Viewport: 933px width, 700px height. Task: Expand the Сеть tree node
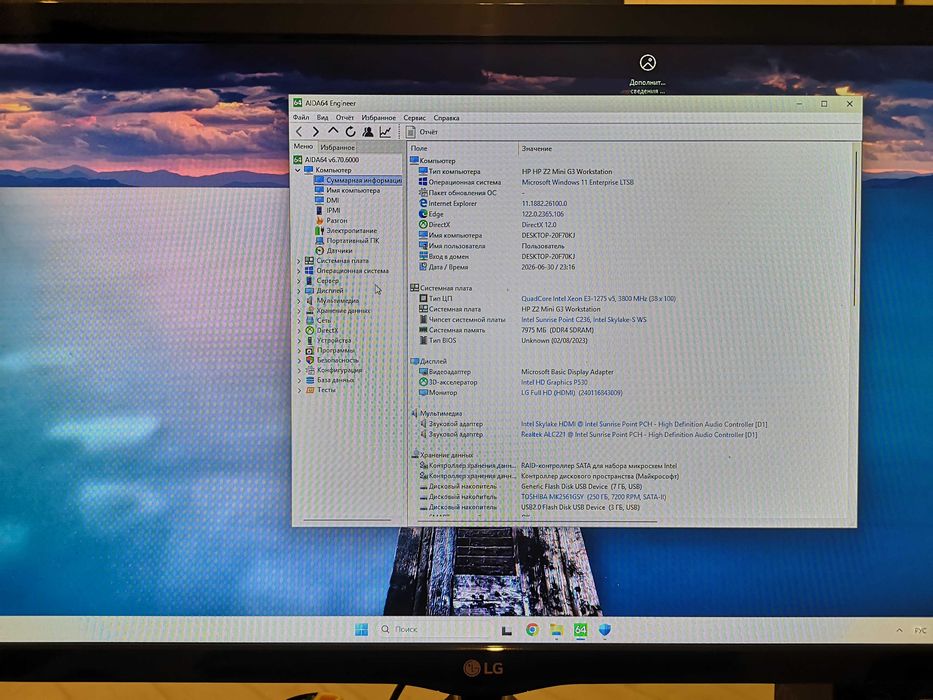[x=299, y=320]
